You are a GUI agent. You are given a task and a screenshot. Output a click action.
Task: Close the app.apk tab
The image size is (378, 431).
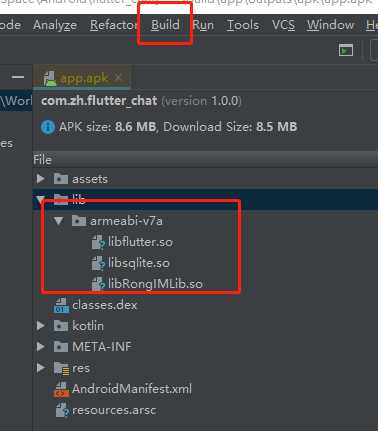tap(118, 78)
